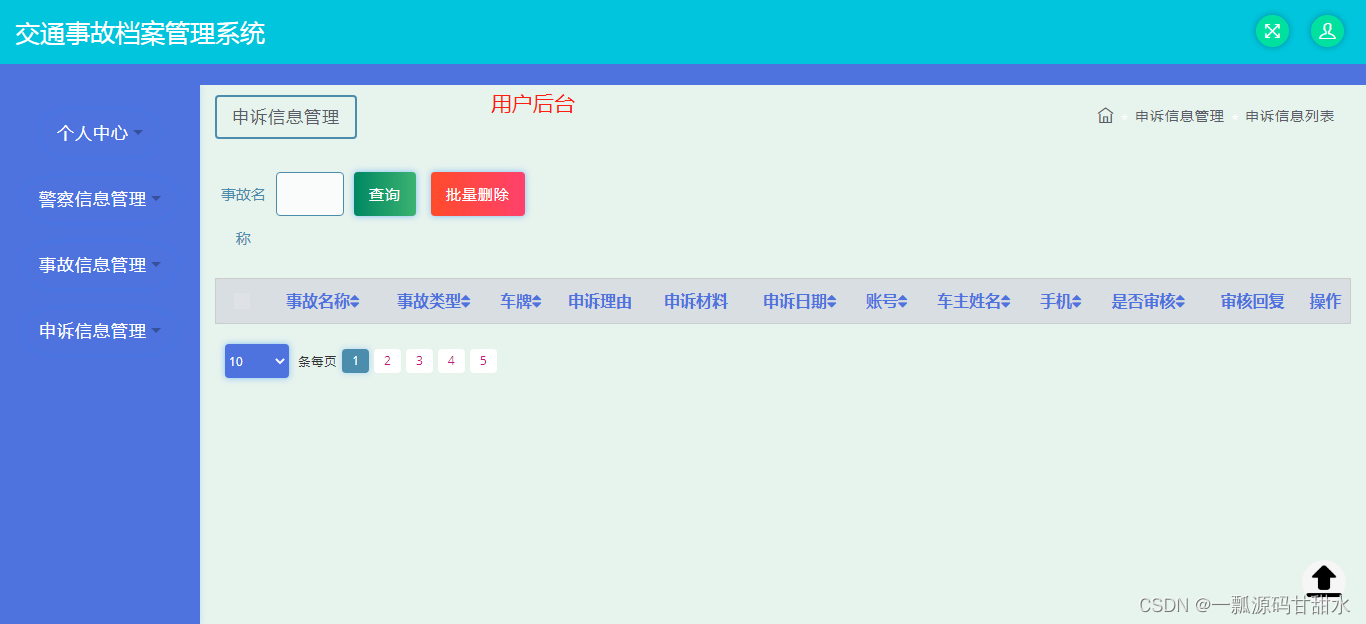This screenshot has height=624, width=1366.
Task: Click the home icon in breadcrumb
Action: [x=1105, y=116]
